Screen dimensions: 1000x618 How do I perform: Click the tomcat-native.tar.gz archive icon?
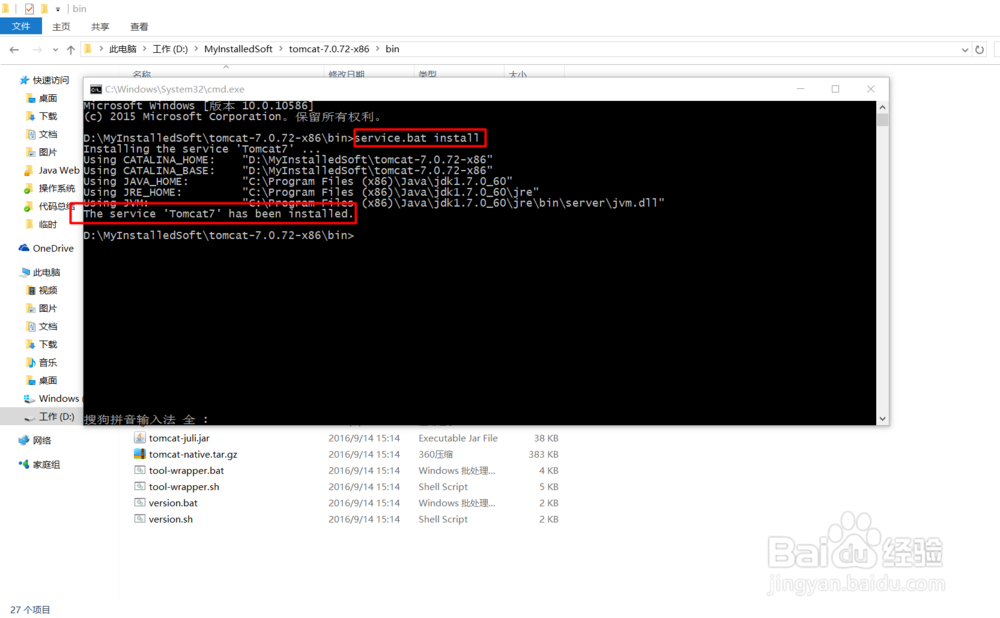click(x=140, y=454)
